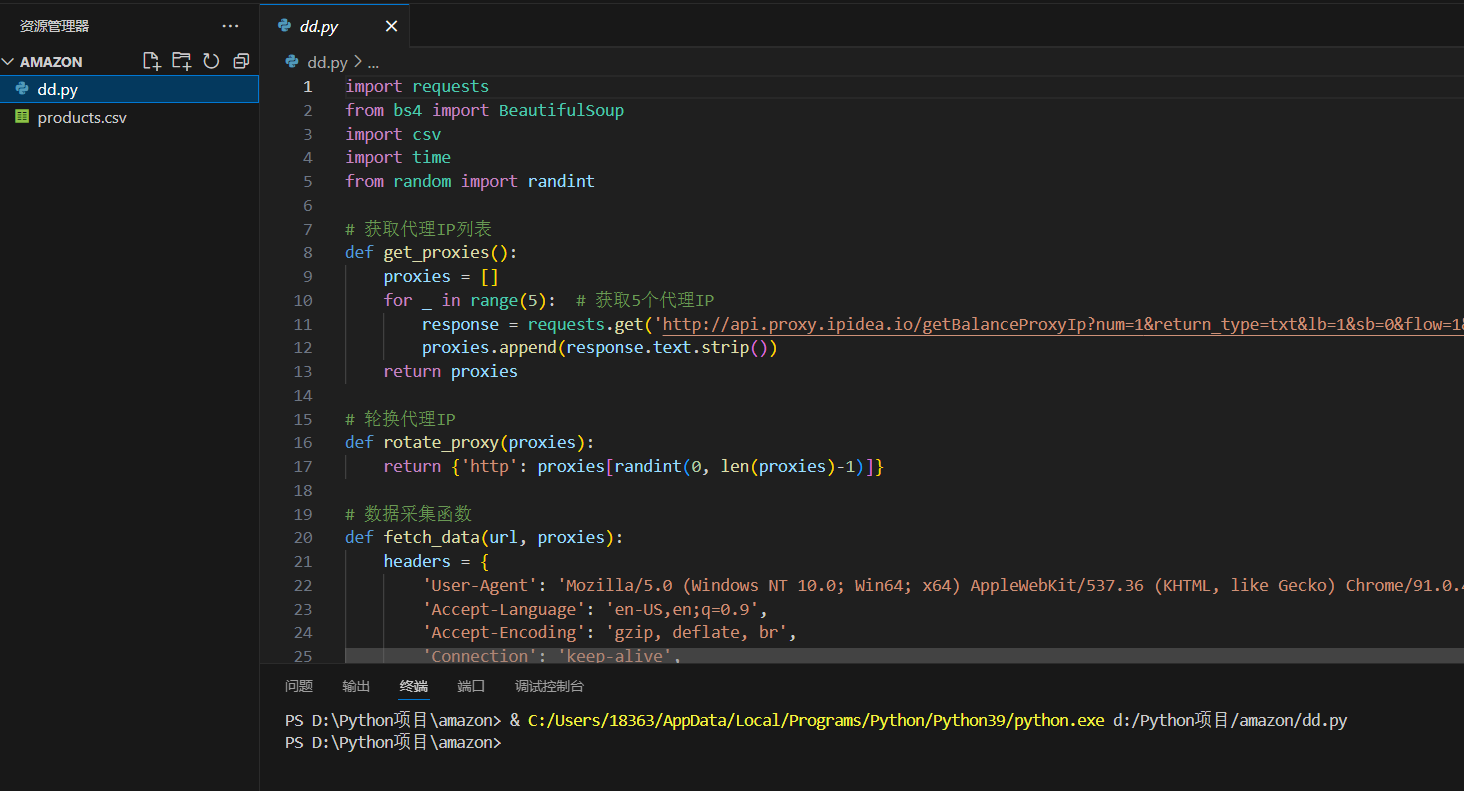Click the Python icon on dd.py tab
The height and width of the screenshot is (791, 1464).
285,27
